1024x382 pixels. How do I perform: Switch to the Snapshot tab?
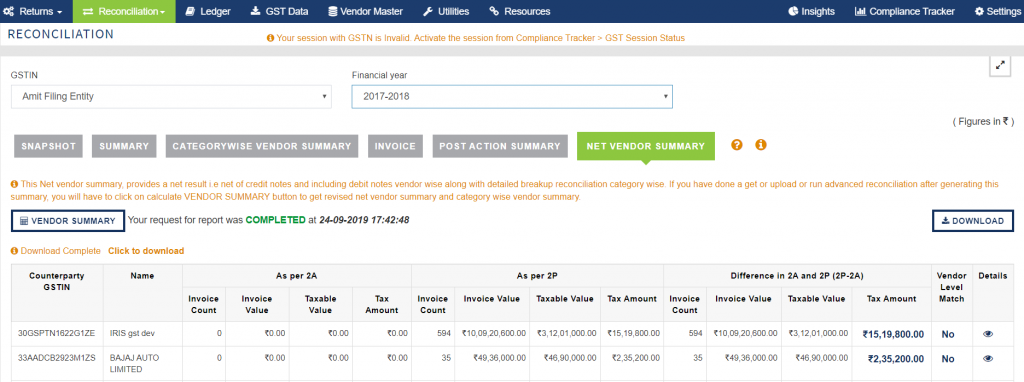[48, 146]
